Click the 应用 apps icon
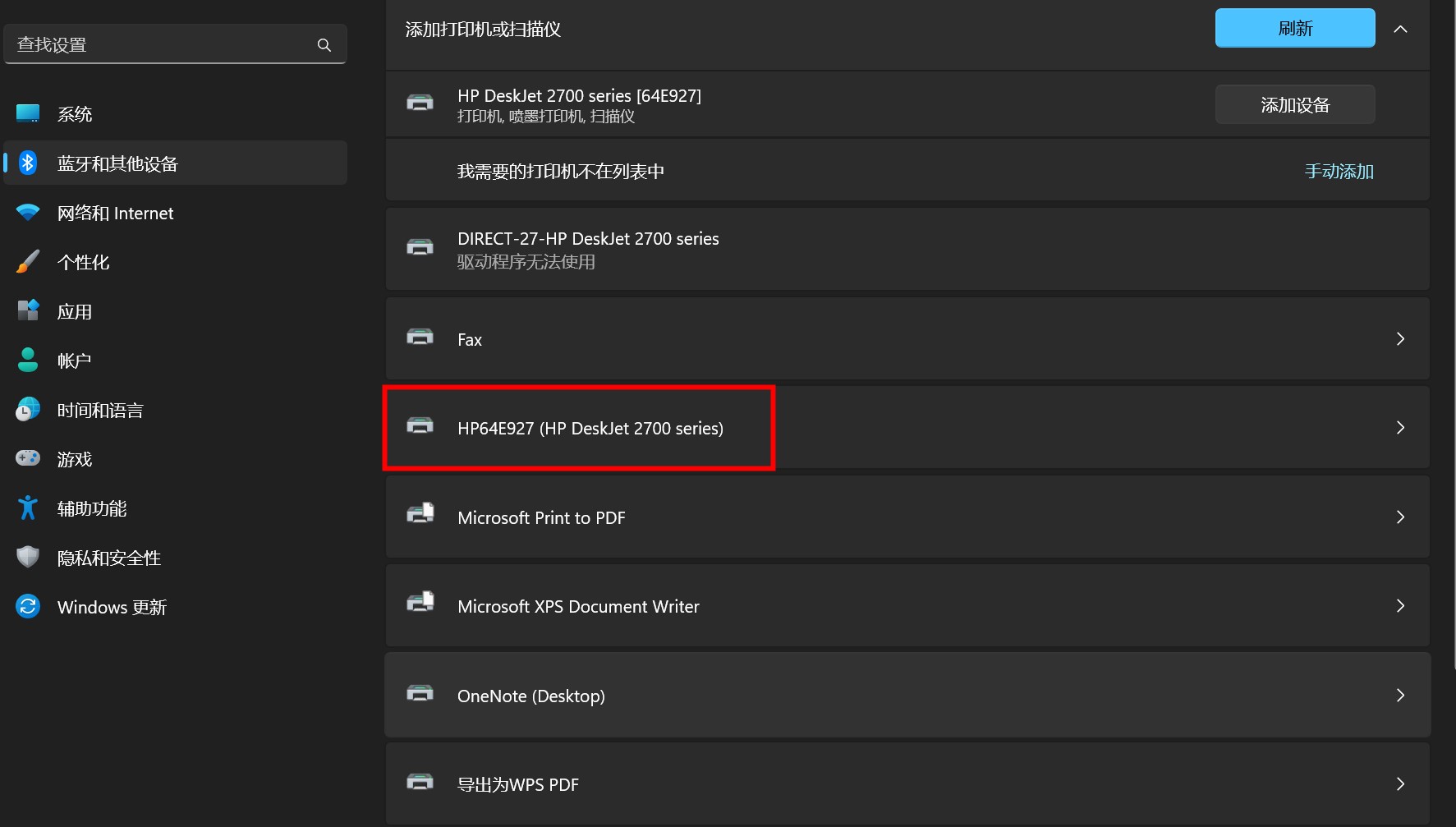The height and width of the screenshot is (827, 1456). click(x=28, y=310)
